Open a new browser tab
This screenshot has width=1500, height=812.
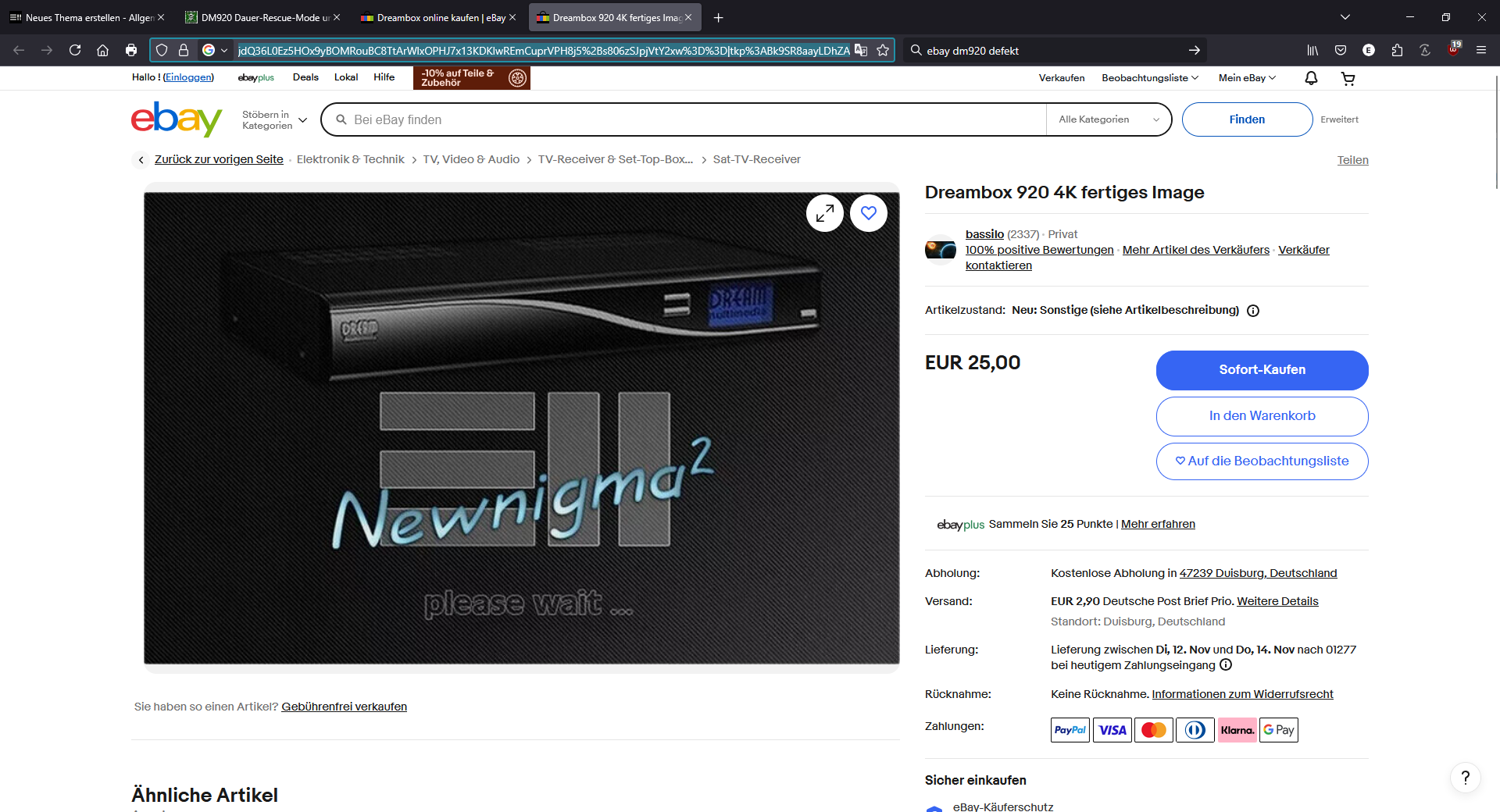tap(719, 17)
